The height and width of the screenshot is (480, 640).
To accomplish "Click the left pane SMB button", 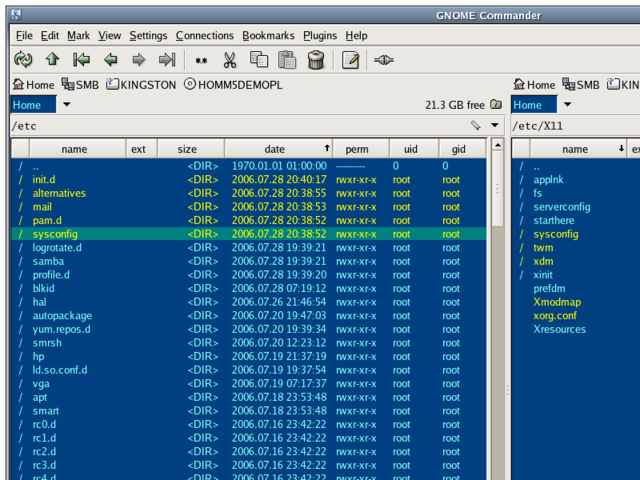I will (80, 85).
